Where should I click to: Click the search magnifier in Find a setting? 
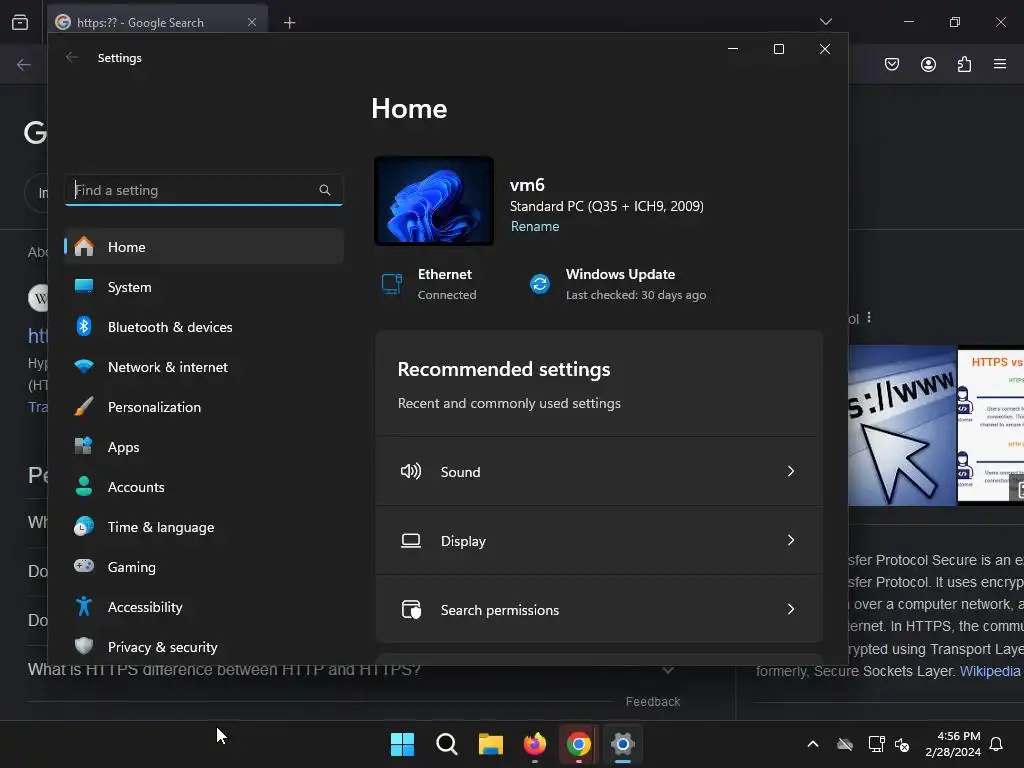pos(325,190)
